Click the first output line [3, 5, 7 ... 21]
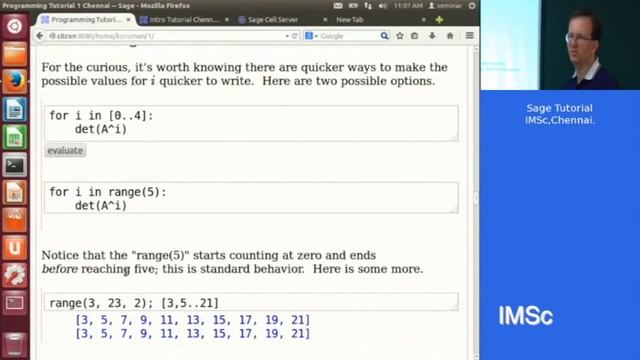Viewport: 640px width, 360px height. pos(193,320)
